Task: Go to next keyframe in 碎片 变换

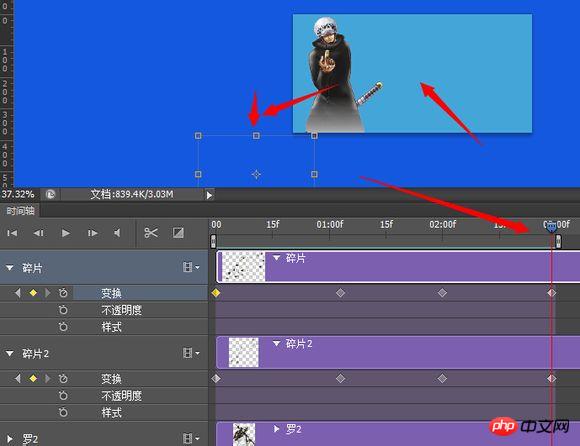Action: point(47,293)
